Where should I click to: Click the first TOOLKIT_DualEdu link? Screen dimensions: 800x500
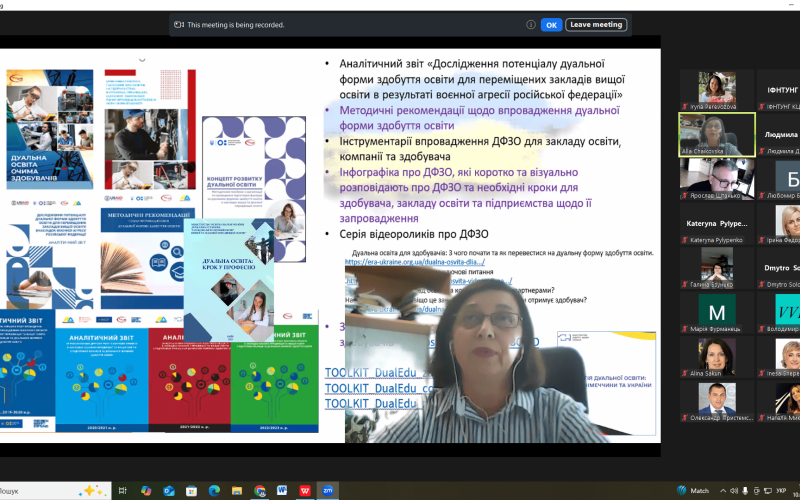pyautogui.click(x=379, y=372)
